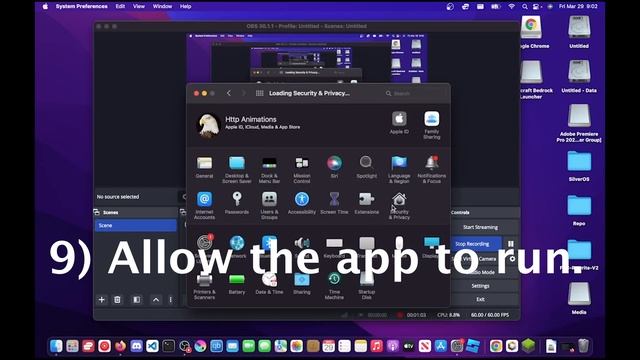
Task: Open Passwords preferences
Action: pyautogui.click(x=237, y=203)
